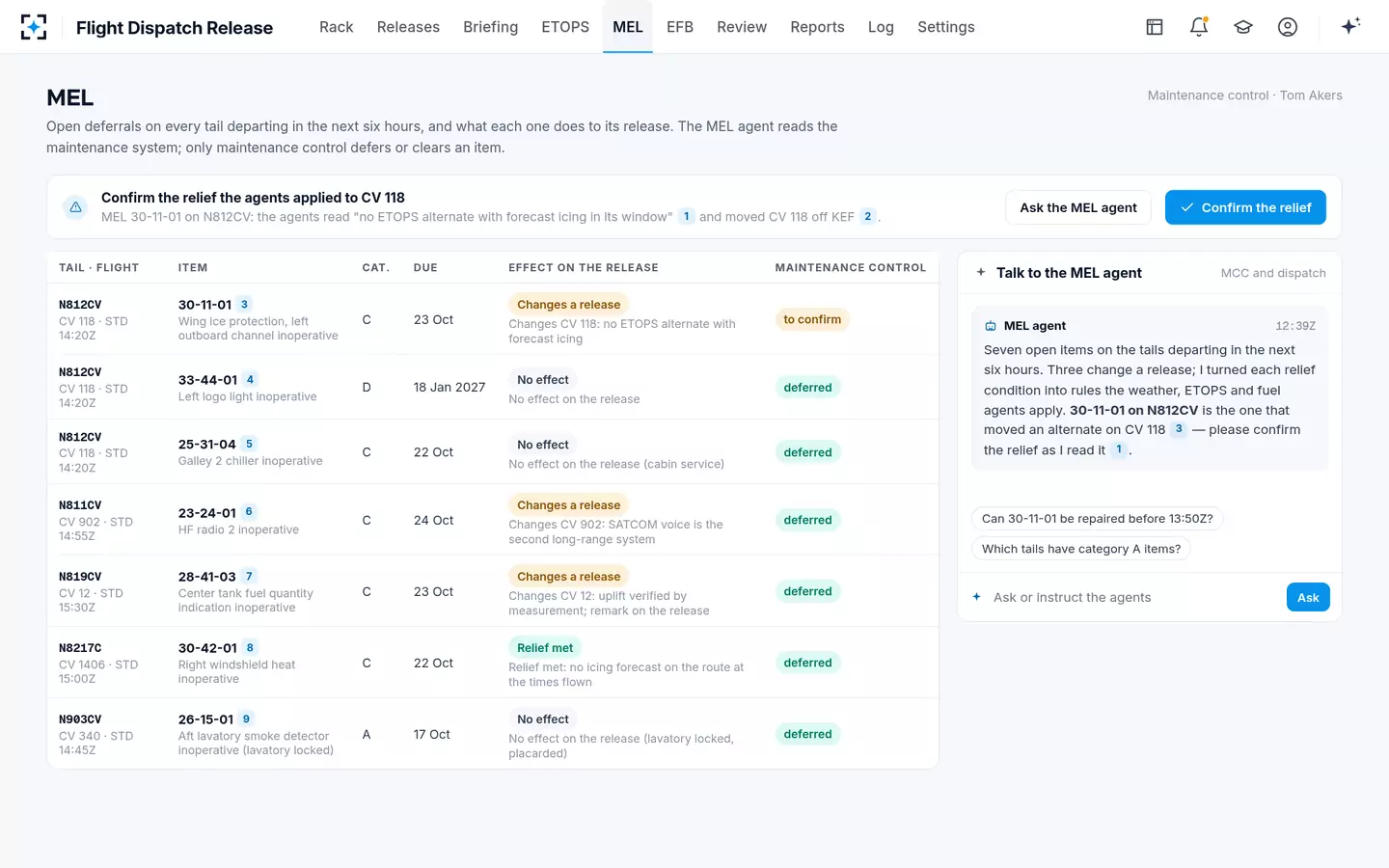
Task: Confirm the relief for CV 118
Action: coord(1245,207)
